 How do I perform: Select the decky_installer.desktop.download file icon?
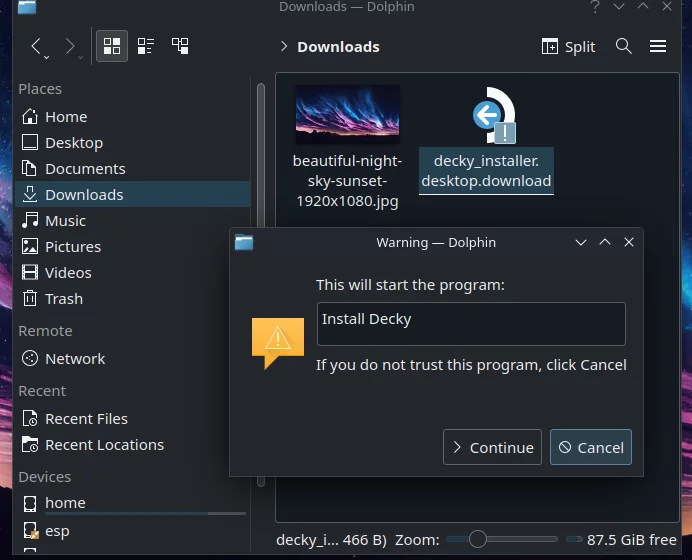[495, 115]
